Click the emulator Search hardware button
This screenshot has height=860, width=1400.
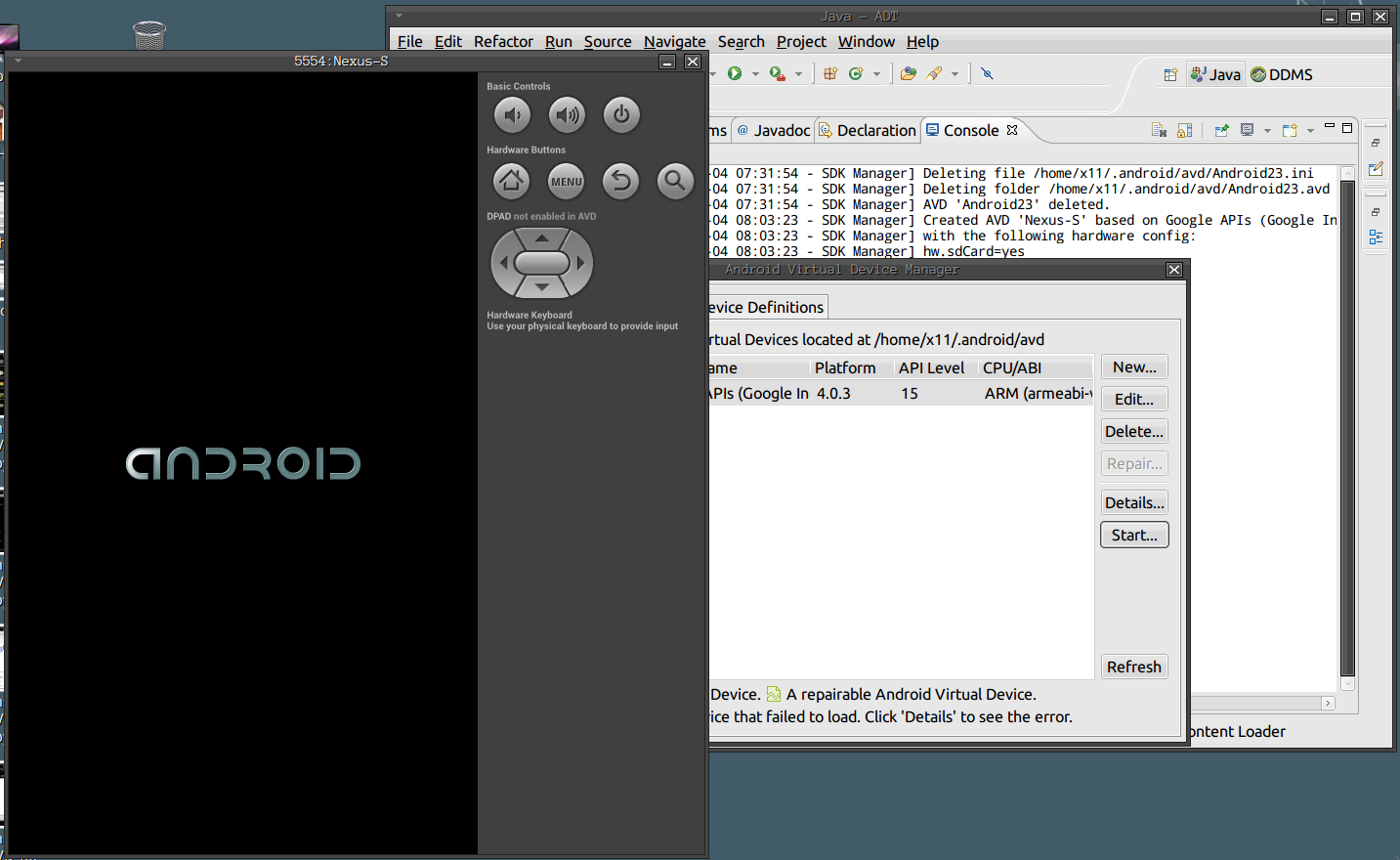click(x=675, y=181)
